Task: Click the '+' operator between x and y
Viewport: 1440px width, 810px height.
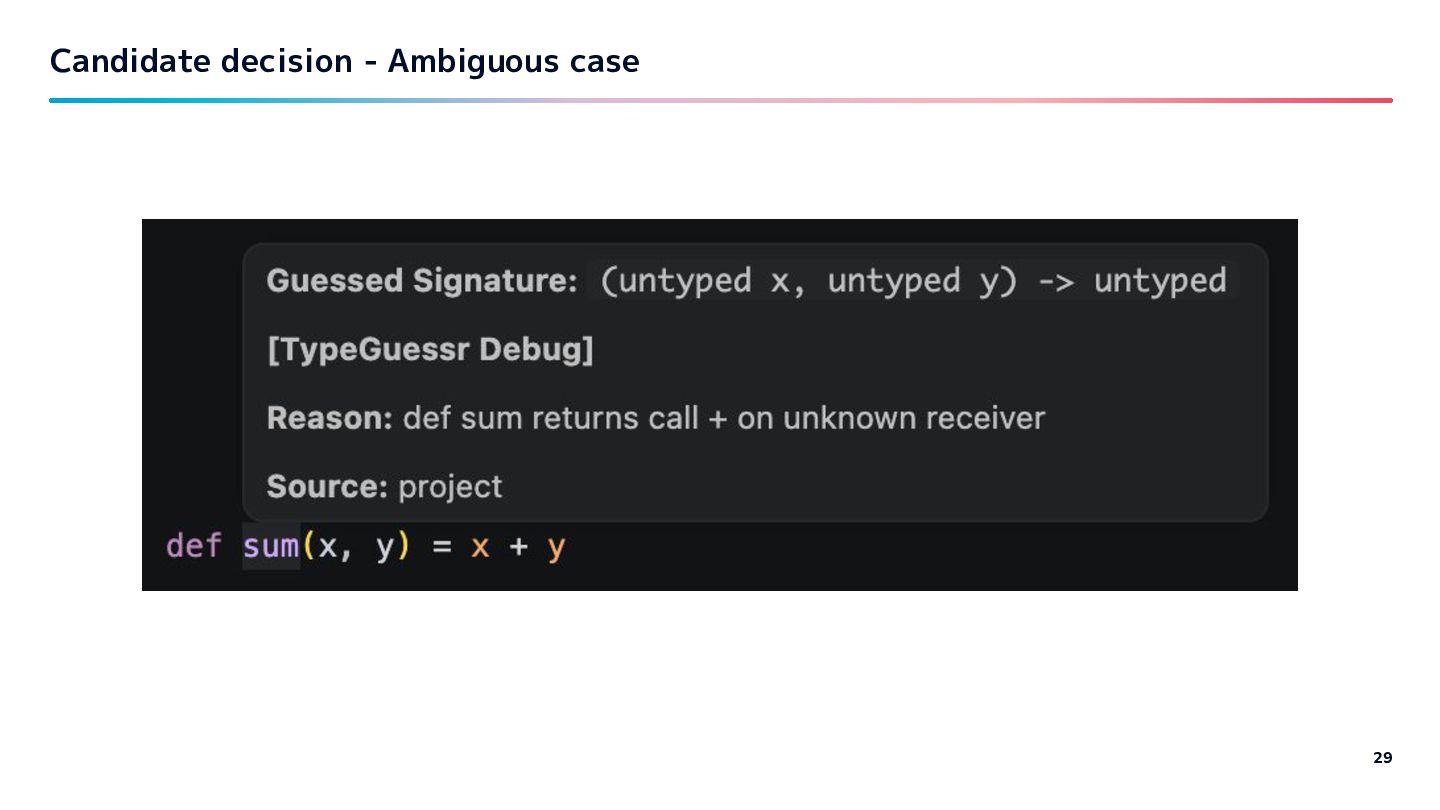Action: tap(519, 548)
